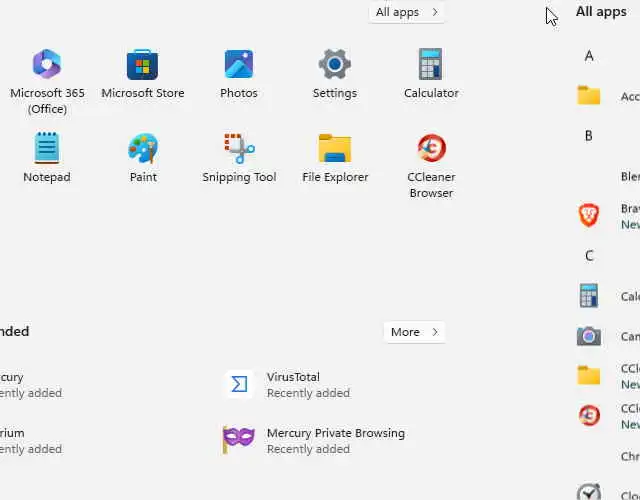Click the "Mercury Private Browsing" label
640x500 pixels.
[336, 433]
